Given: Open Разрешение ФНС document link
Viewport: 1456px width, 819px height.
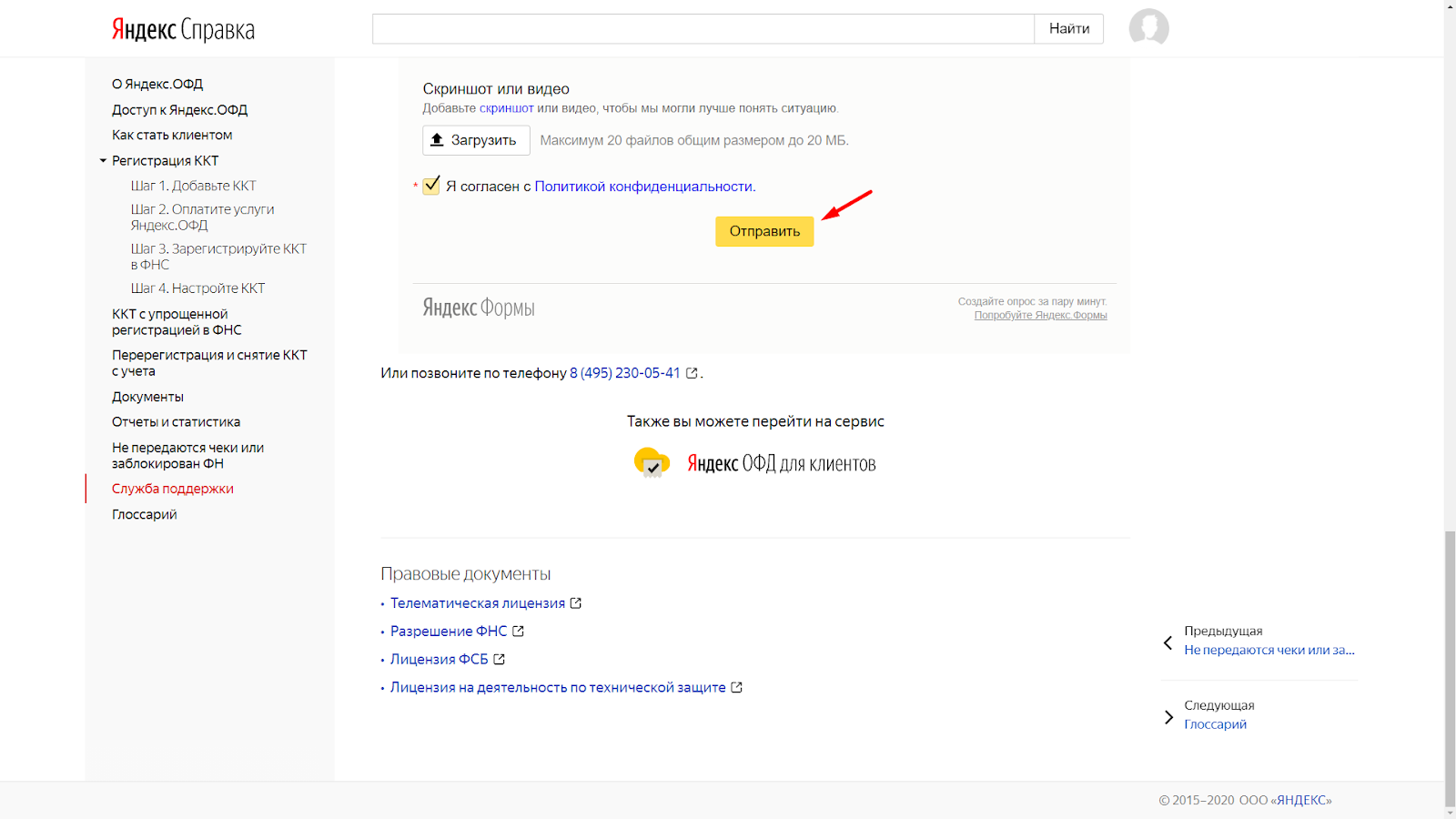Looking at the screenshot, I should [x=449, y=632].
